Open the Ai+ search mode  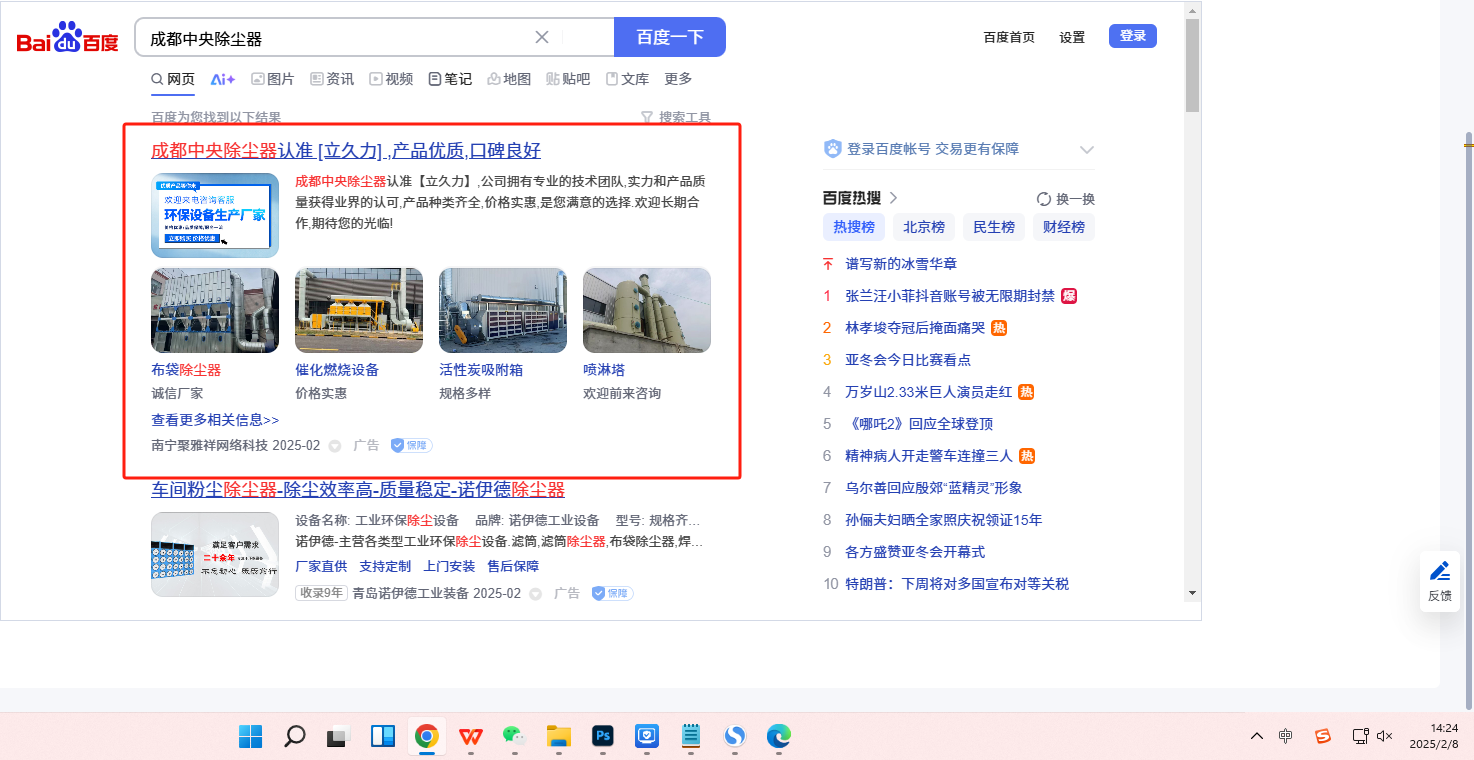tap(222, 79)
